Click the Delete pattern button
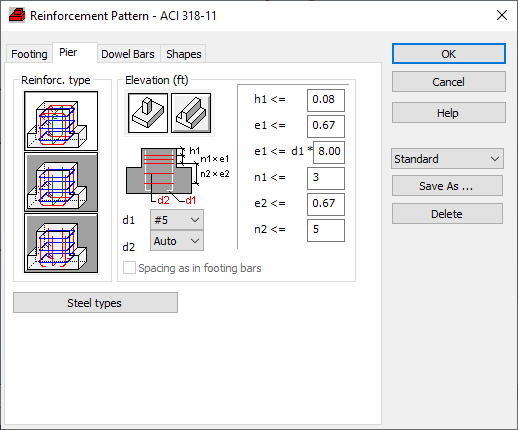 pos(447,214)
